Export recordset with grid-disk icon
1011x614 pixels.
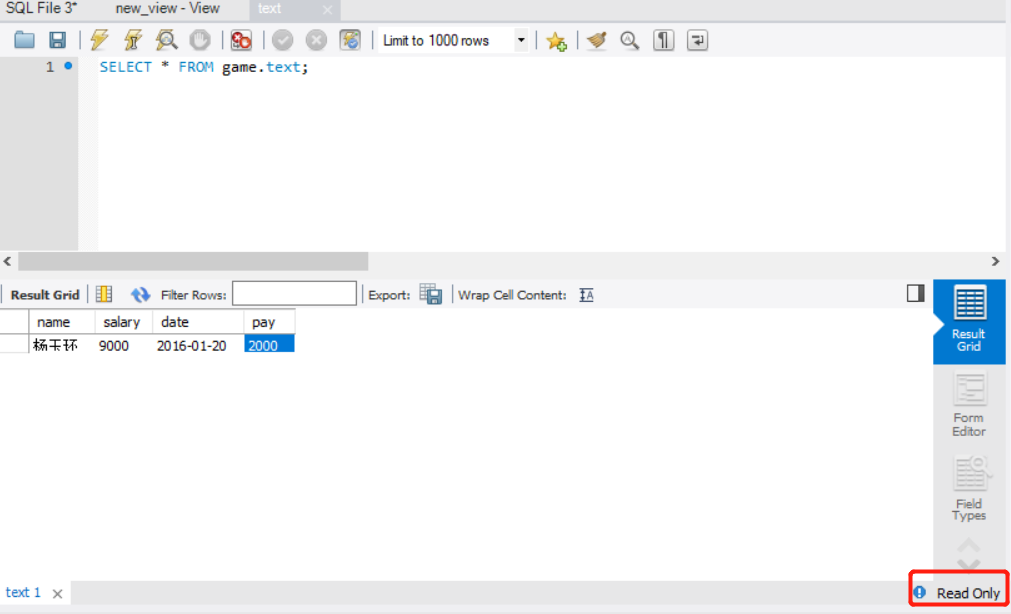(x=431, y=294)
